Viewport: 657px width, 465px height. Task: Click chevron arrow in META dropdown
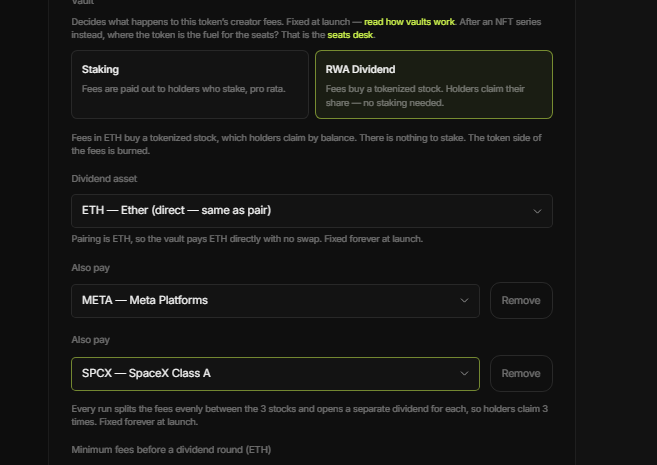(x=464, y=300)
